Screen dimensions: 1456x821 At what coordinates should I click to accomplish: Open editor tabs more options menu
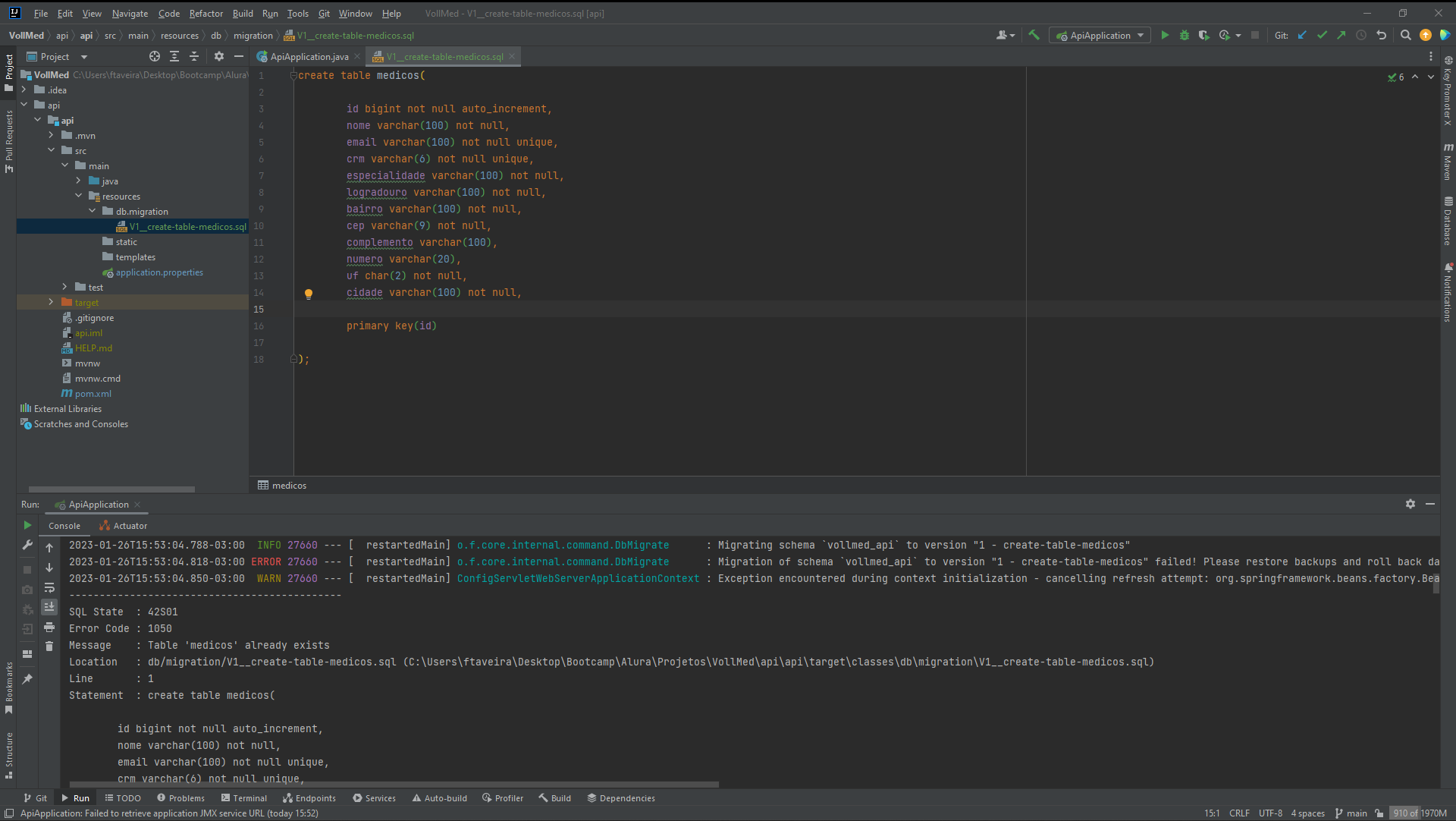[x=1431, y=56]
